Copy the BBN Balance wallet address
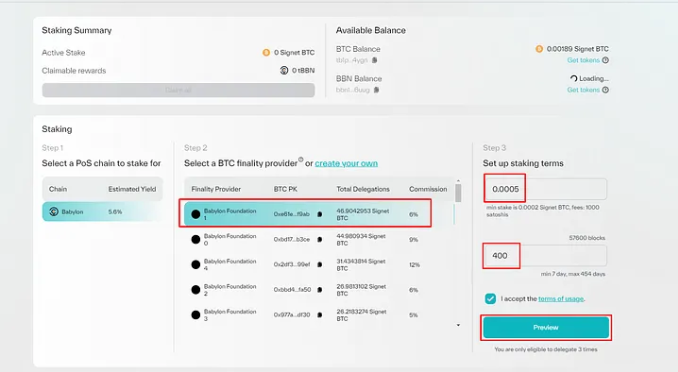 click(377, 90)
